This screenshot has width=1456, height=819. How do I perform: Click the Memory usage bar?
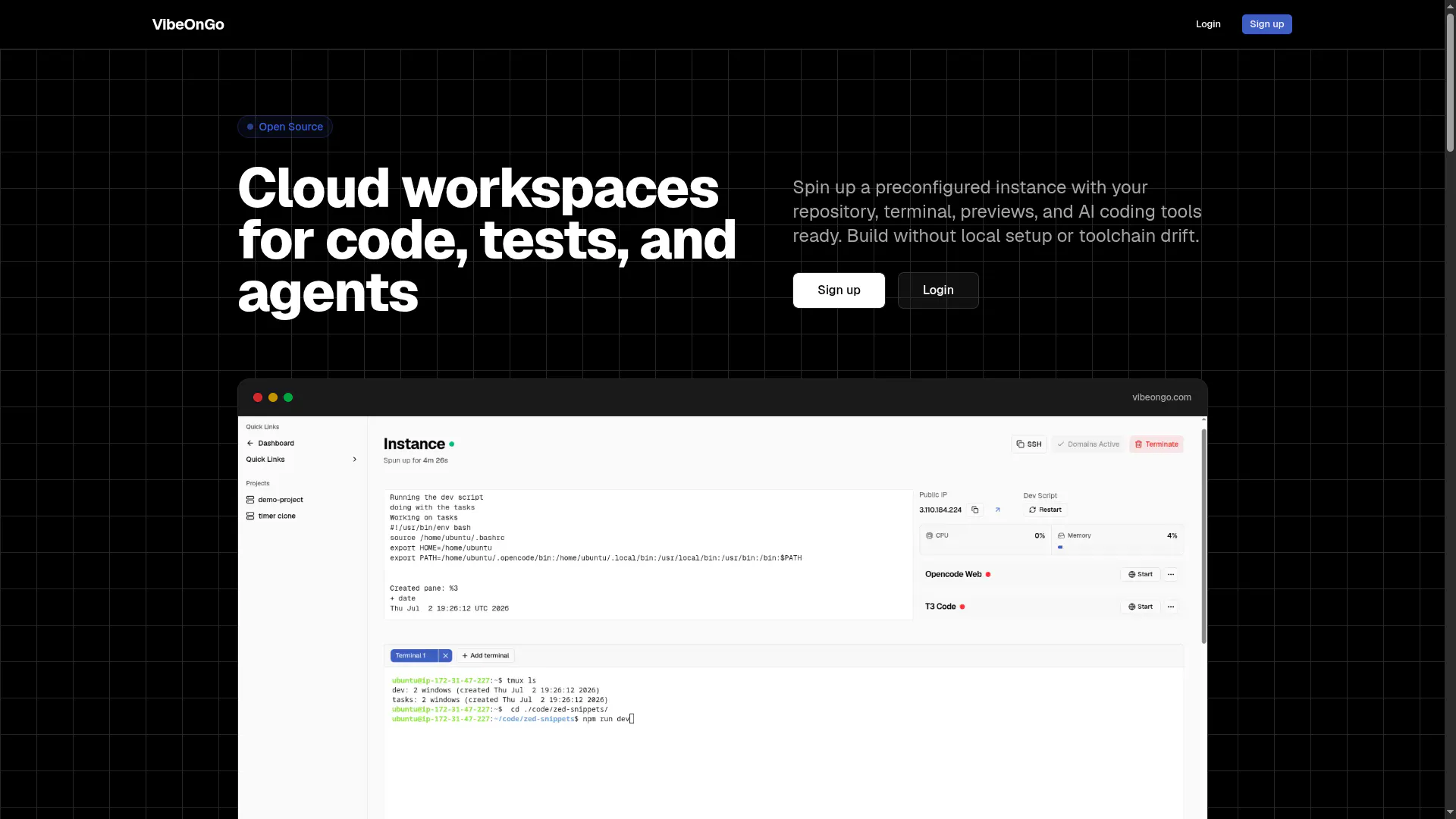pos(1117,547)
